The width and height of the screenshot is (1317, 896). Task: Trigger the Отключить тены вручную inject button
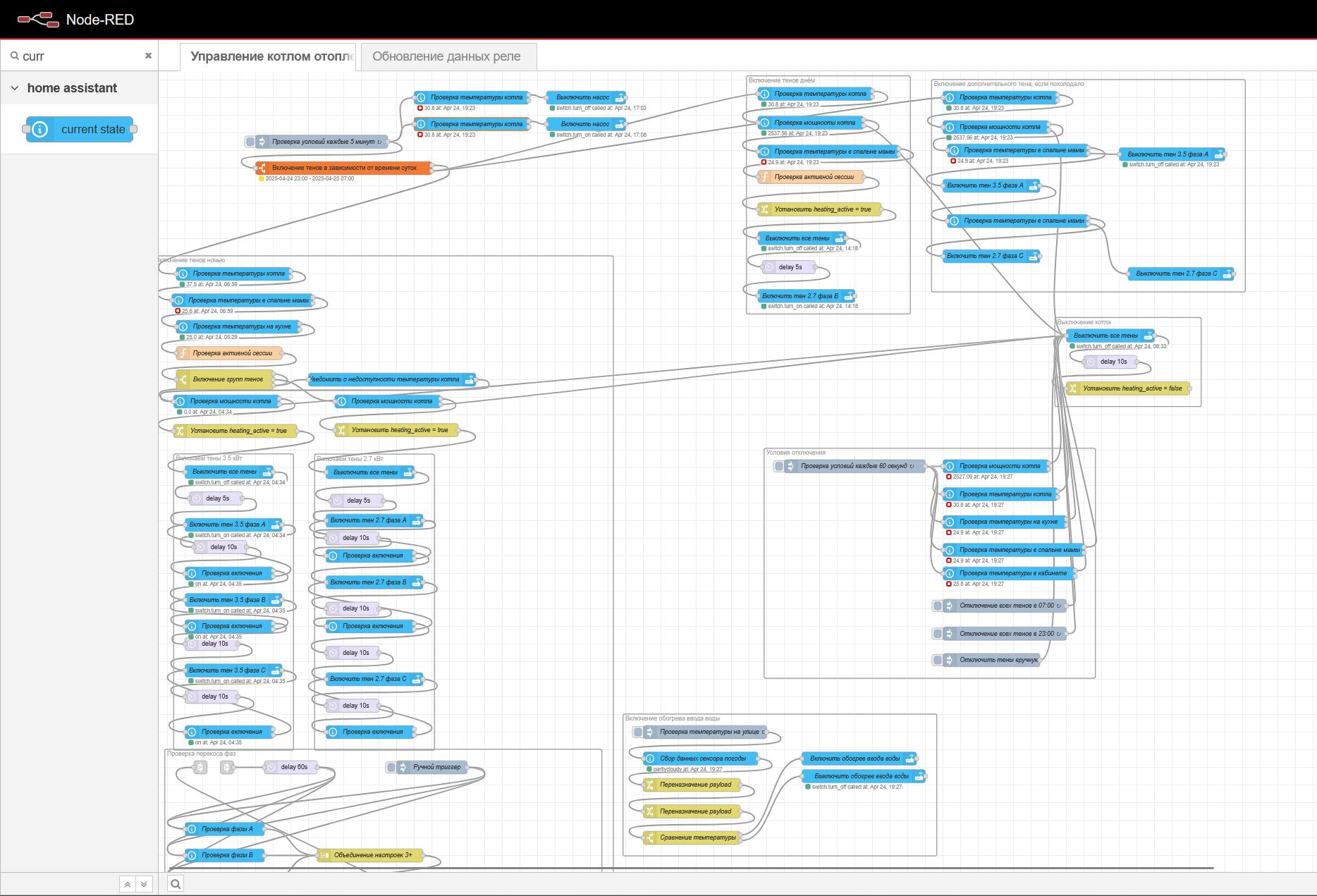tap(937, 660)
